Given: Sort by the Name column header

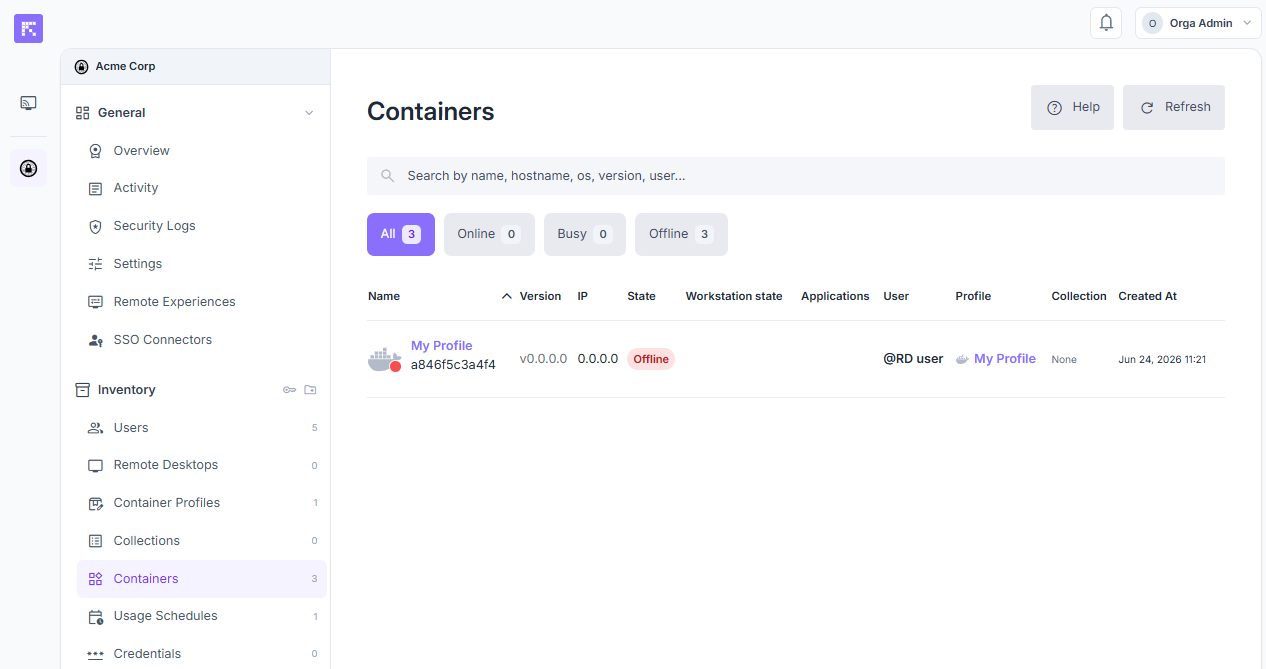Looking at the screenshot, I should [x=384, y=296].
